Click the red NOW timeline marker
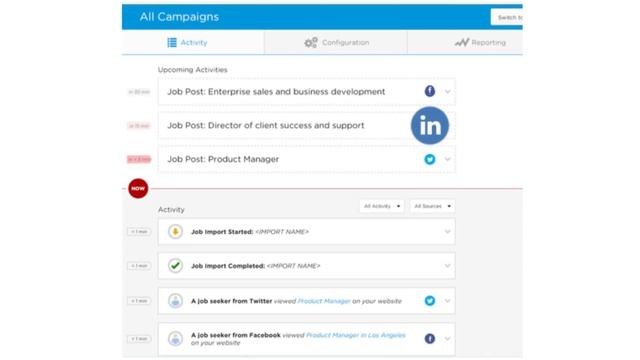 pos(138,189)
